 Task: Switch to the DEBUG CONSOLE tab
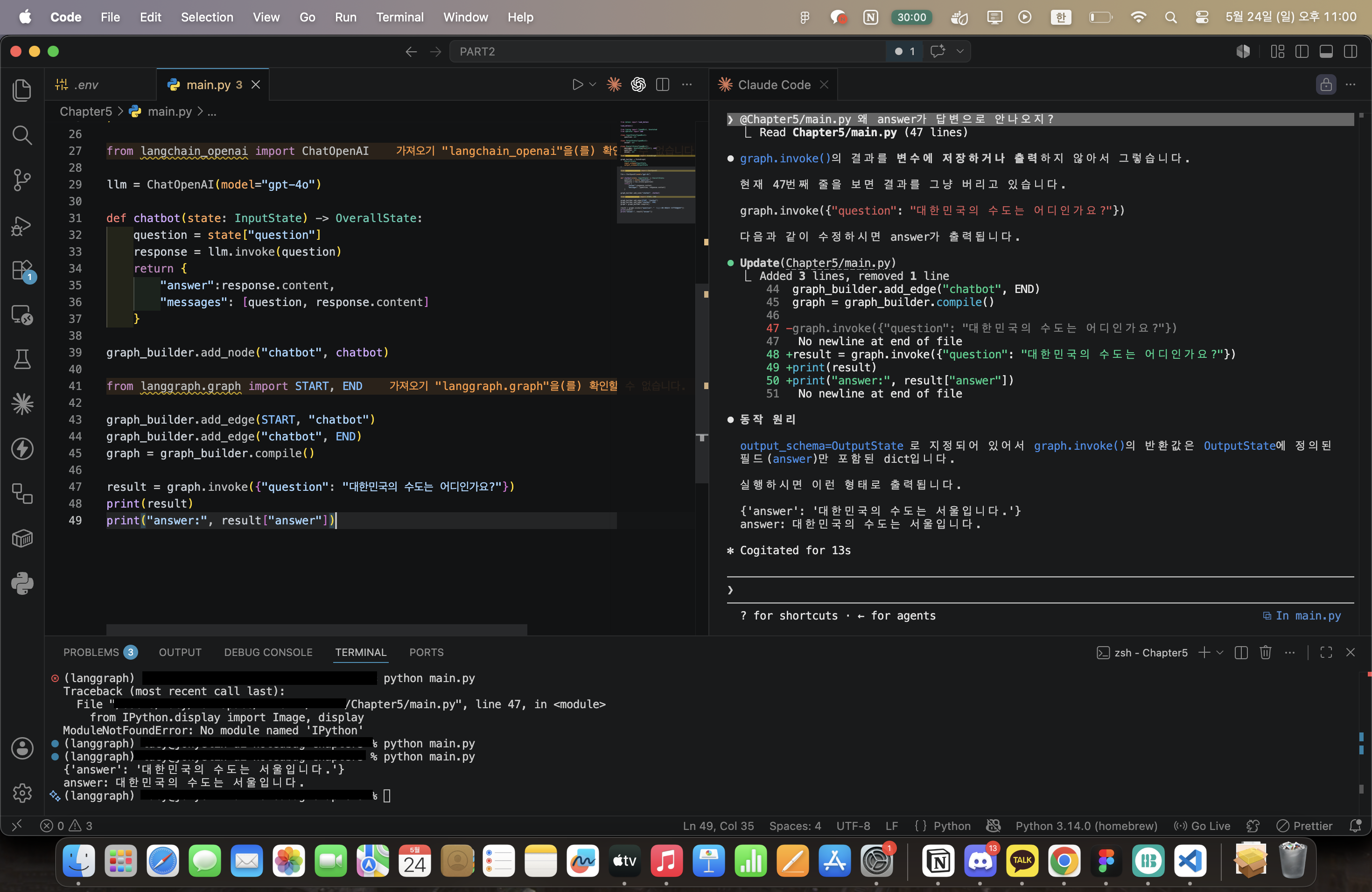coord(268,652)
